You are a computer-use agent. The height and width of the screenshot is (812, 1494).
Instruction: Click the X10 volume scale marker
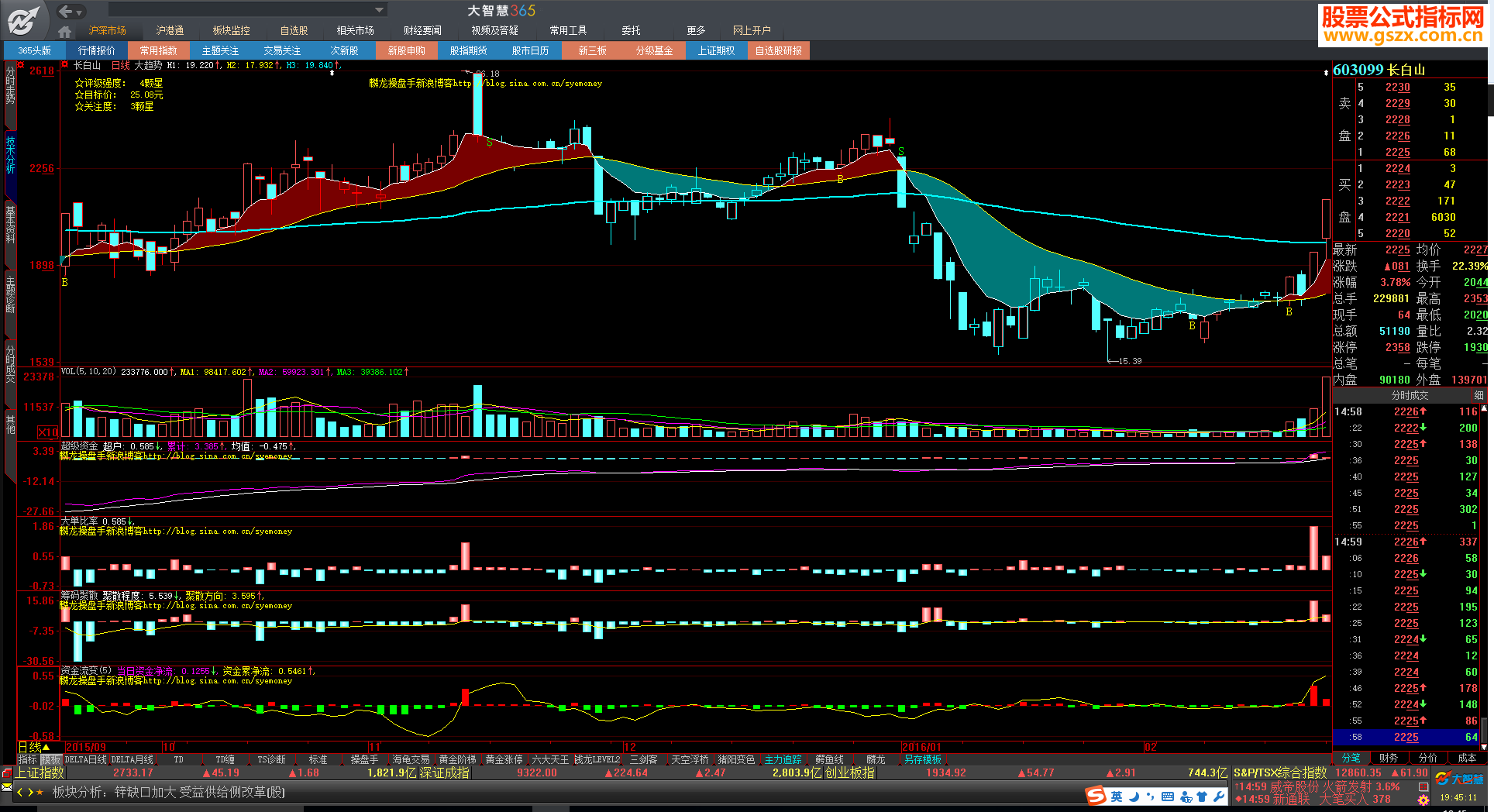pos(47,432)
